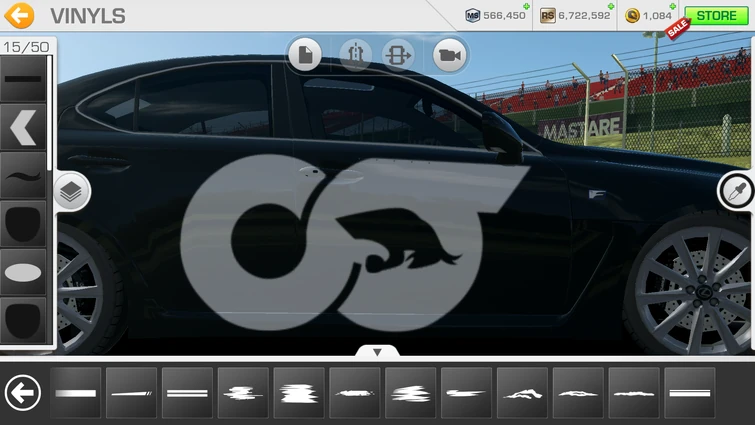The height and width of the screenshot is (425, 755).
Task: Choose the jagged mountain streak vinyl
Action: pos(522,393)
